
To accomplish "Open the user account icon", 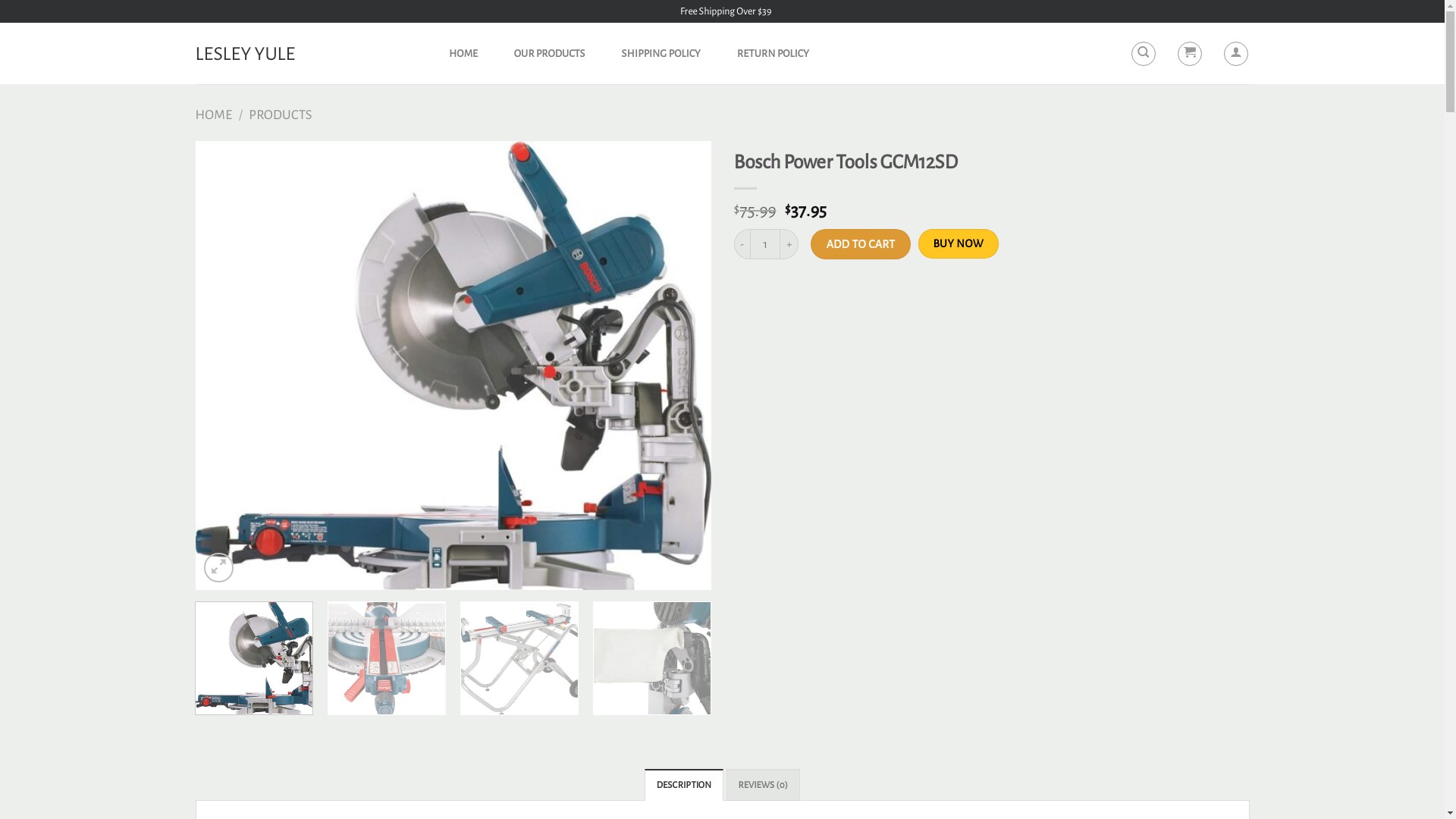I will (x=1235, y=54).
